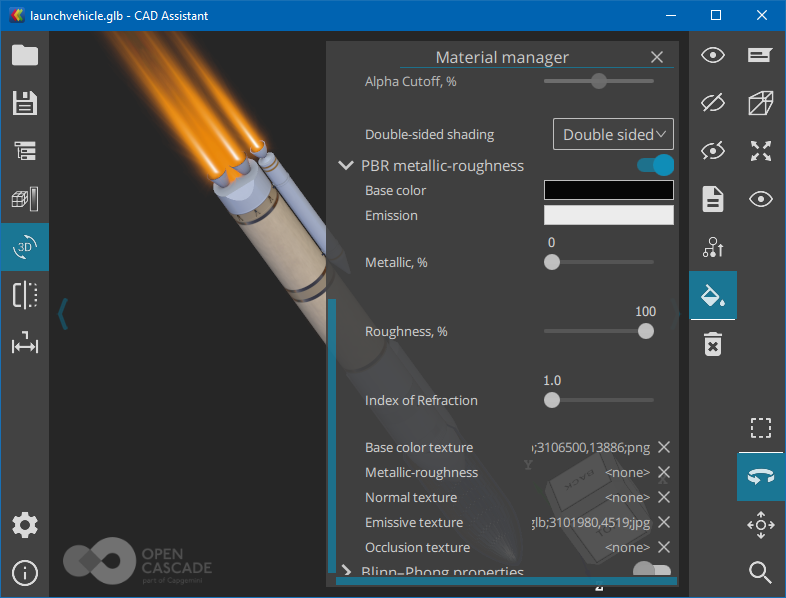Image resolution: width=786 pixels, height=598 pixels.
Task: Click the black Base color swatch
Action: tap(608, 190)
